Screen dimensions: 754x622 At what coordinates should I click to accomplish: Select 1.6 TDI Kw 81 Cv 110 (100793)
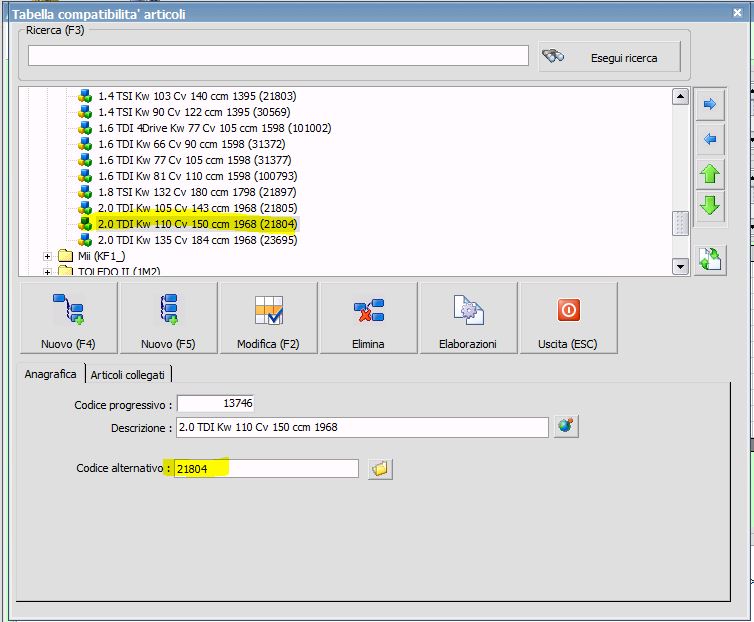click(x=198, y=176)
